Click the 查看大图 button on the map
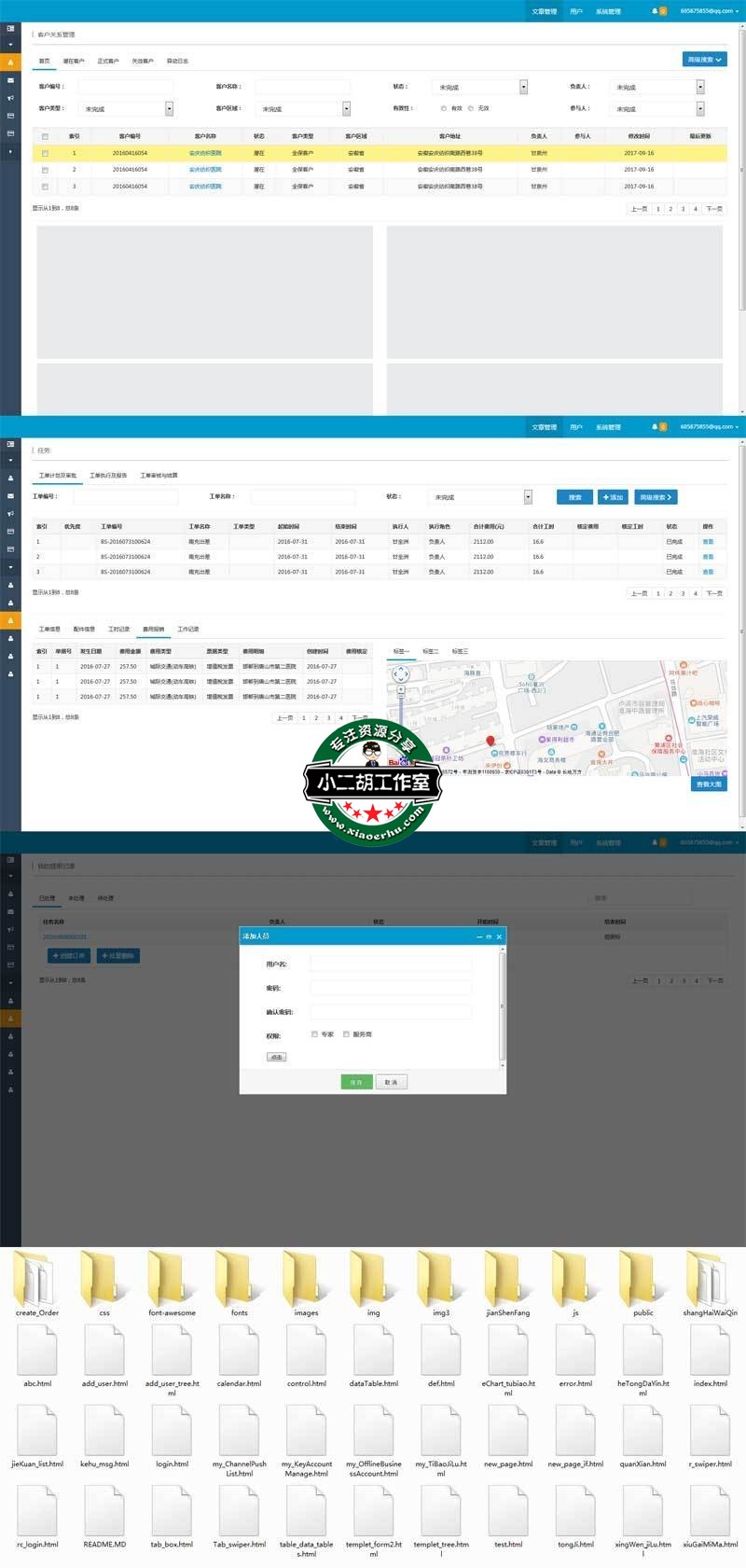746x1568 pixels. coord(709,784)
